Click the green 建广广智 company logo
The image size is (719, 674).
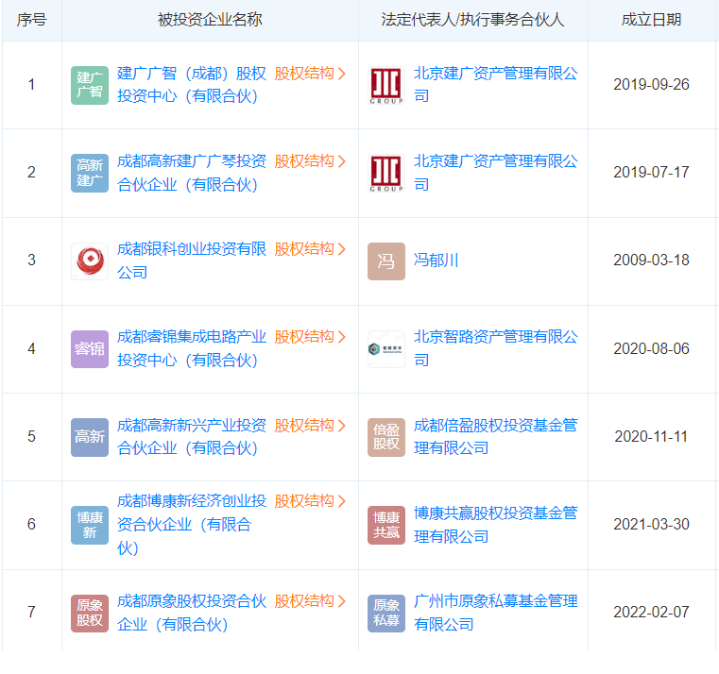pyautogui.click(x=89, y=85)
